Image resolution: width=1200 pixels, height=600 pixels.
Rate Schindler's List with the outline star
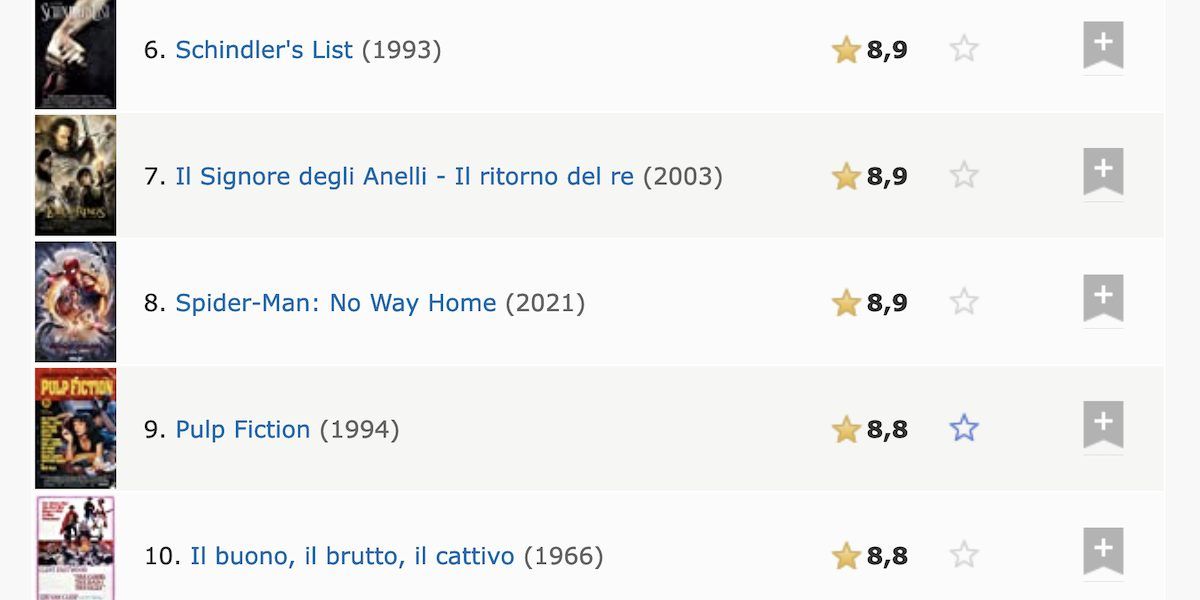coord(964,49)
